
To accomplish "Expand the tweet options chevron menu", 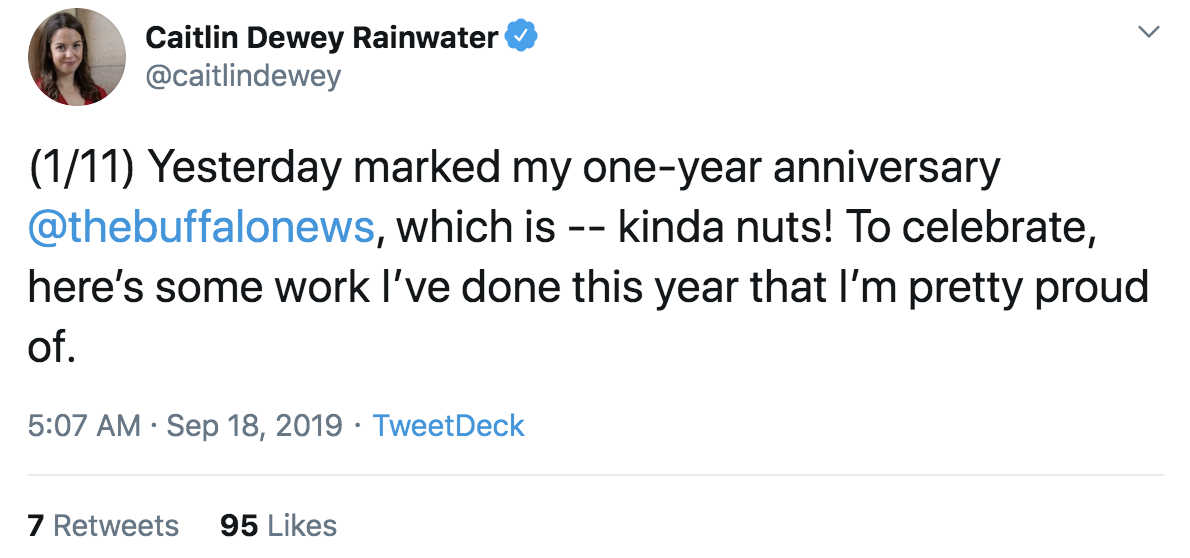I will 1149,33.
